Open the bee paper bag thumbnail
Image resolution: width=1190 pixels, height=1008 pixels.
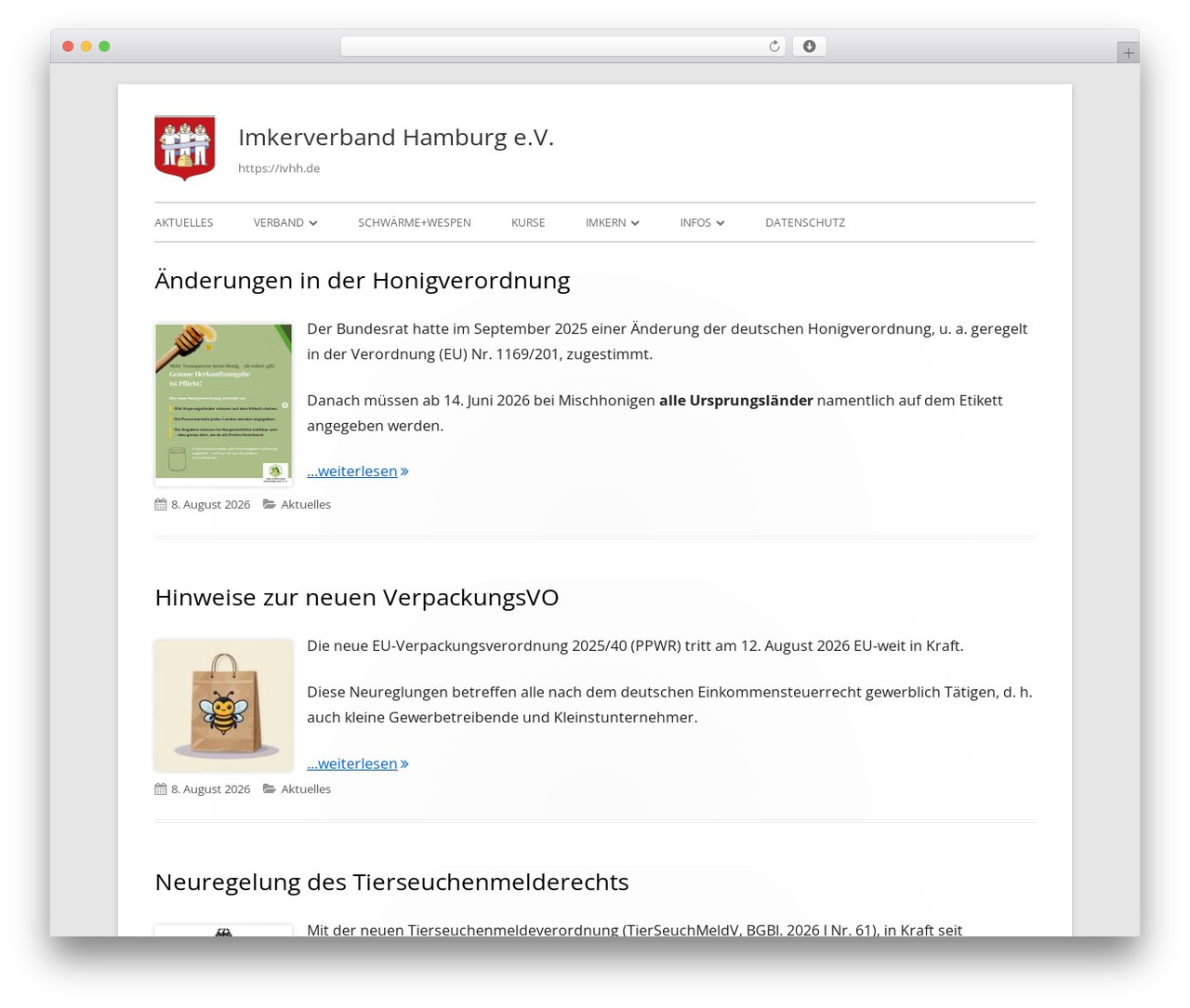point(223,706)
